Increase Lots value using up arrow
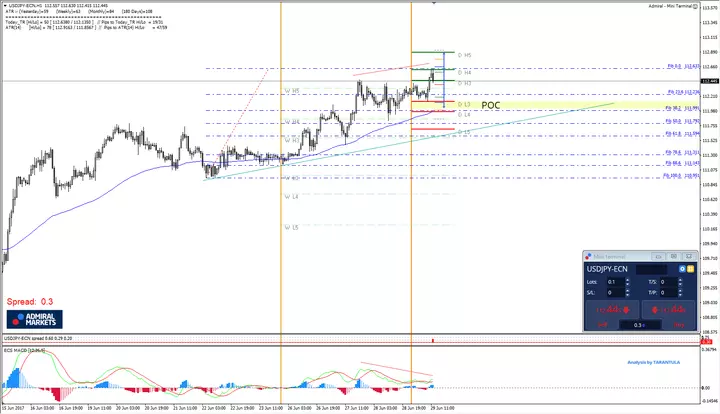The width and height of the screenshot is (720, 414). [629, 280]
